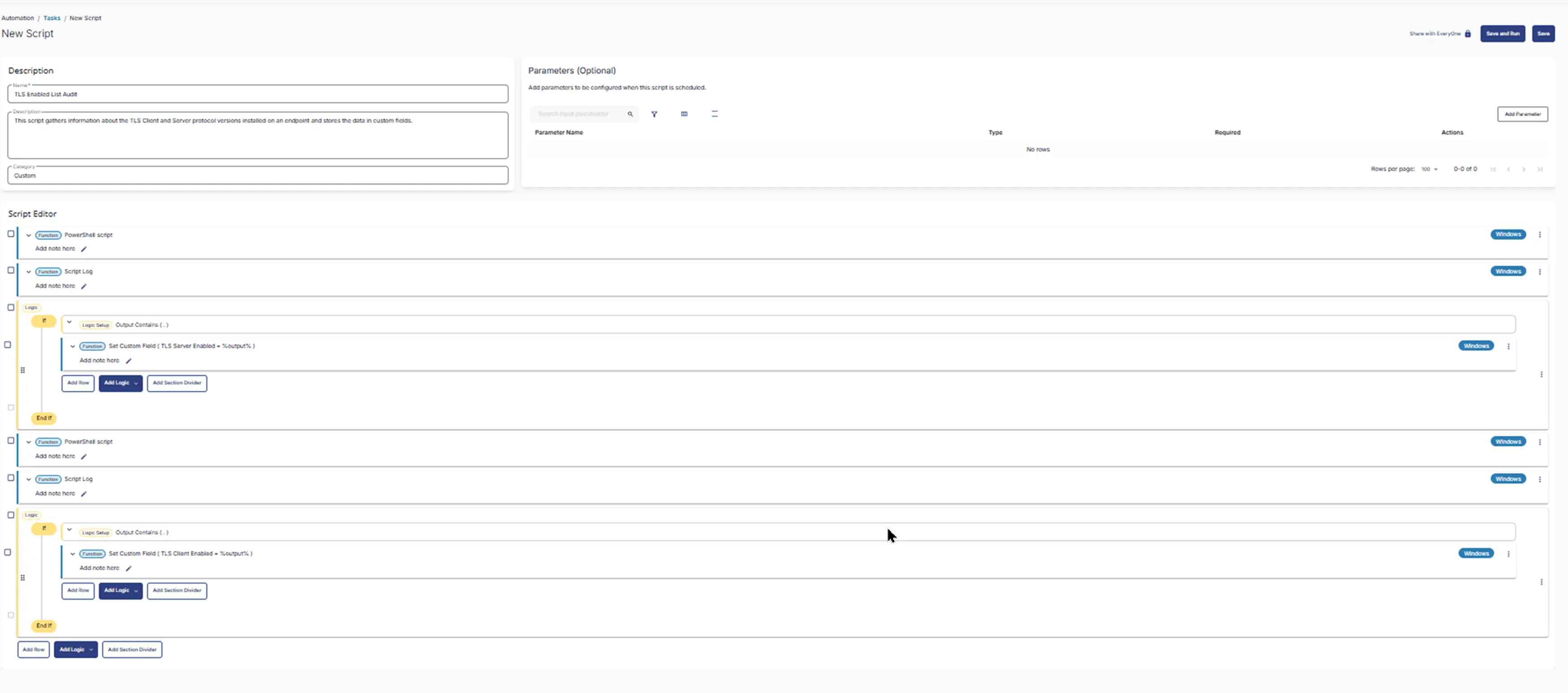Tick Logic checkbox above TLS Client Enabled block
1568x693 pixels.
(11, 515)
